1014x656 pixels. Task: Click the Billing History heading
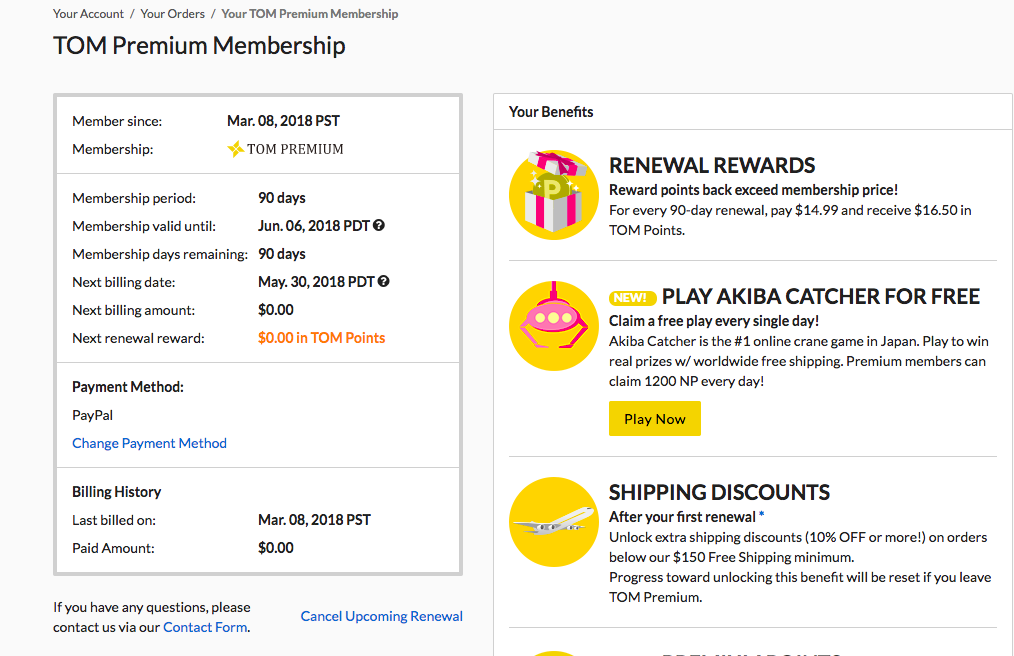coord(116,492)
